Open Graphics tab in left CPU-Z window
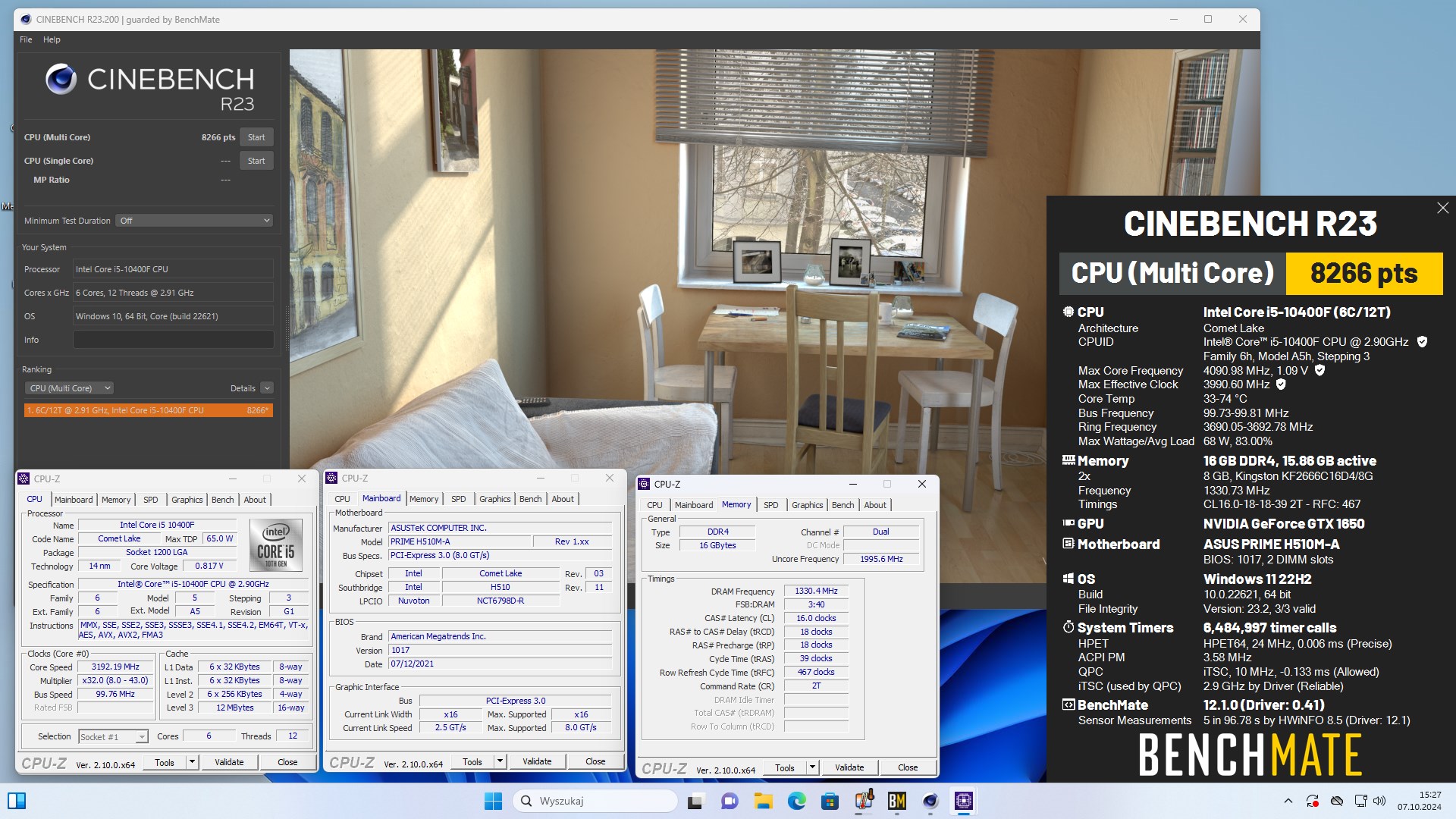Viewport: 1456px width, 819px height. pos(187,500)
